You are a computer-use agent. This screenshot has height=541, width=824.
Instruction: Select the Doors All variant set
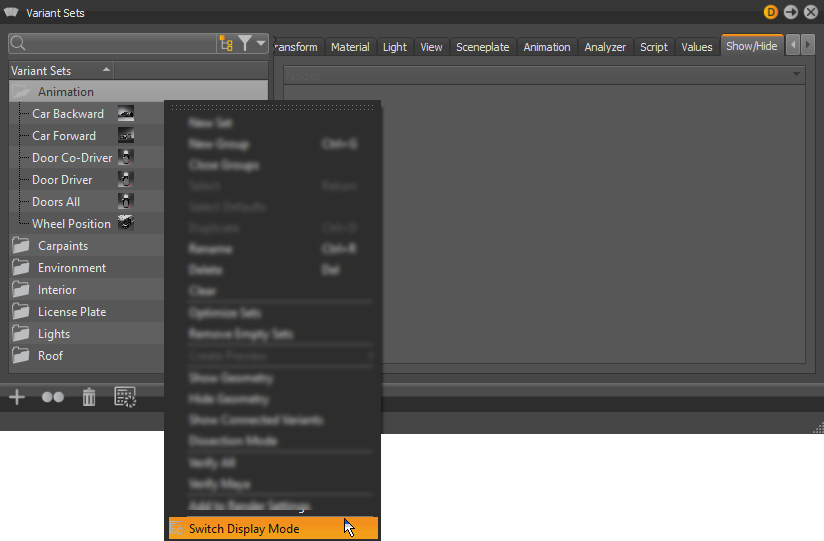(x=56, y=202)
